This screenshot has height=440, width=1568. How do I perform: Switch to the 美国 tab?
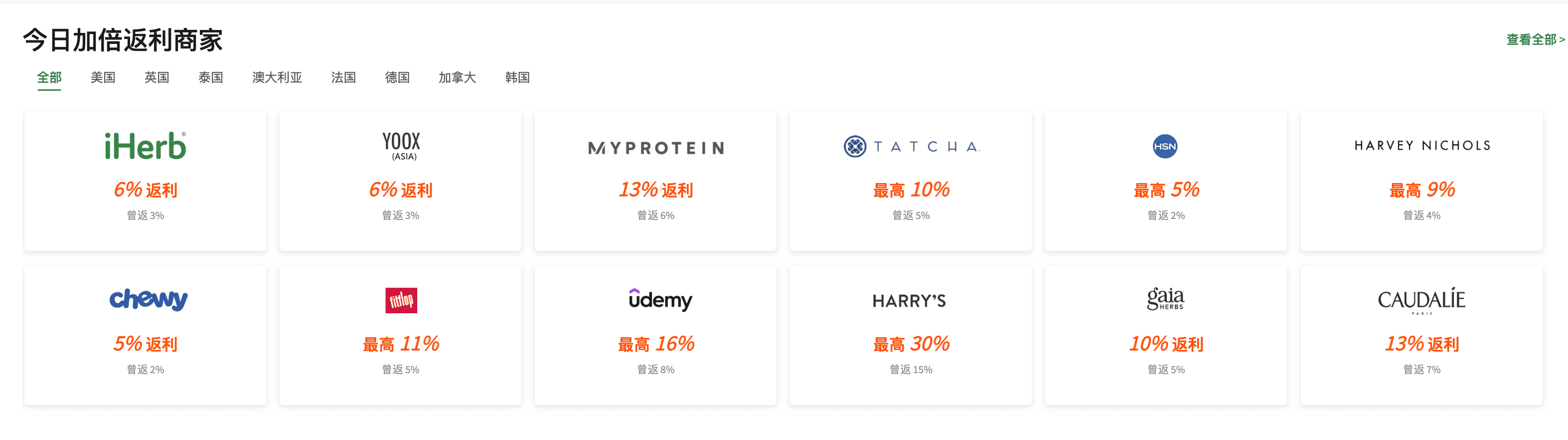point(103,77)
